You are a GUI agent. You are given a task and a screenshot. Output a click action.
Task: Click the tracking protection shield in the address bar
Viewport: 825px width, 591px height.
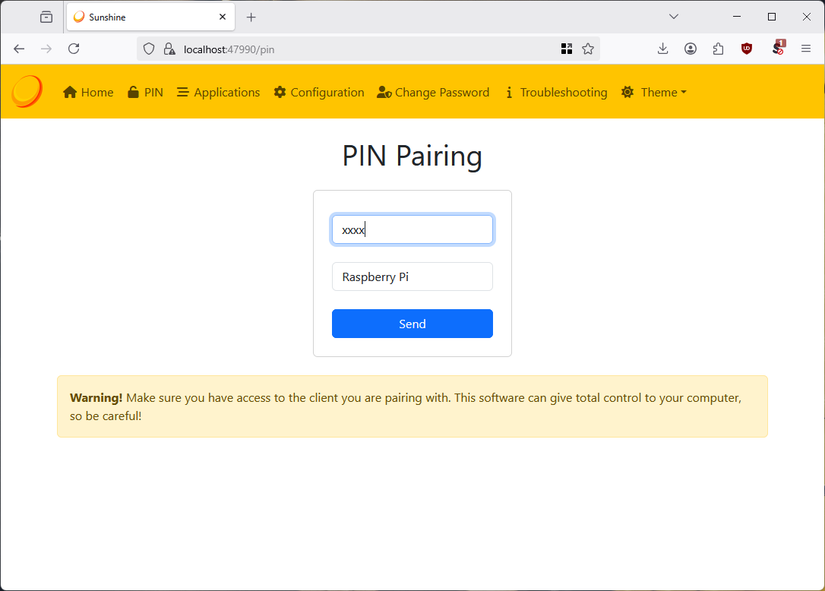click(x=148, y=48)
